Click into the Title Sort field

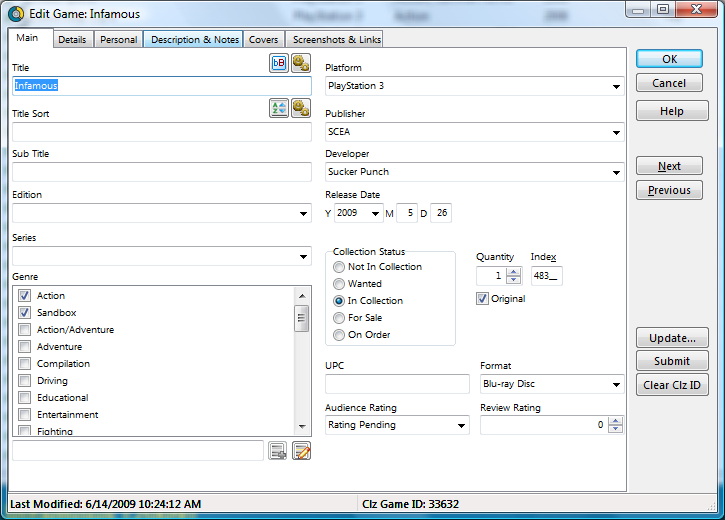click(x=162, y=132)
